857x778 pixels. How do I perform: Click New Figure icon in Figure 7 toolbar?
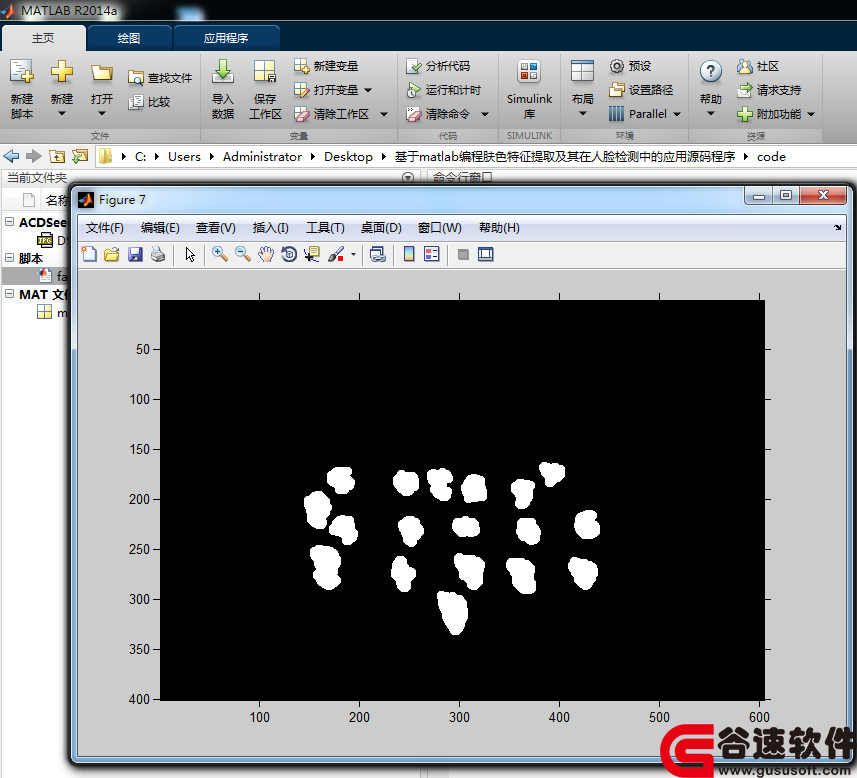[x=89, y=254]
